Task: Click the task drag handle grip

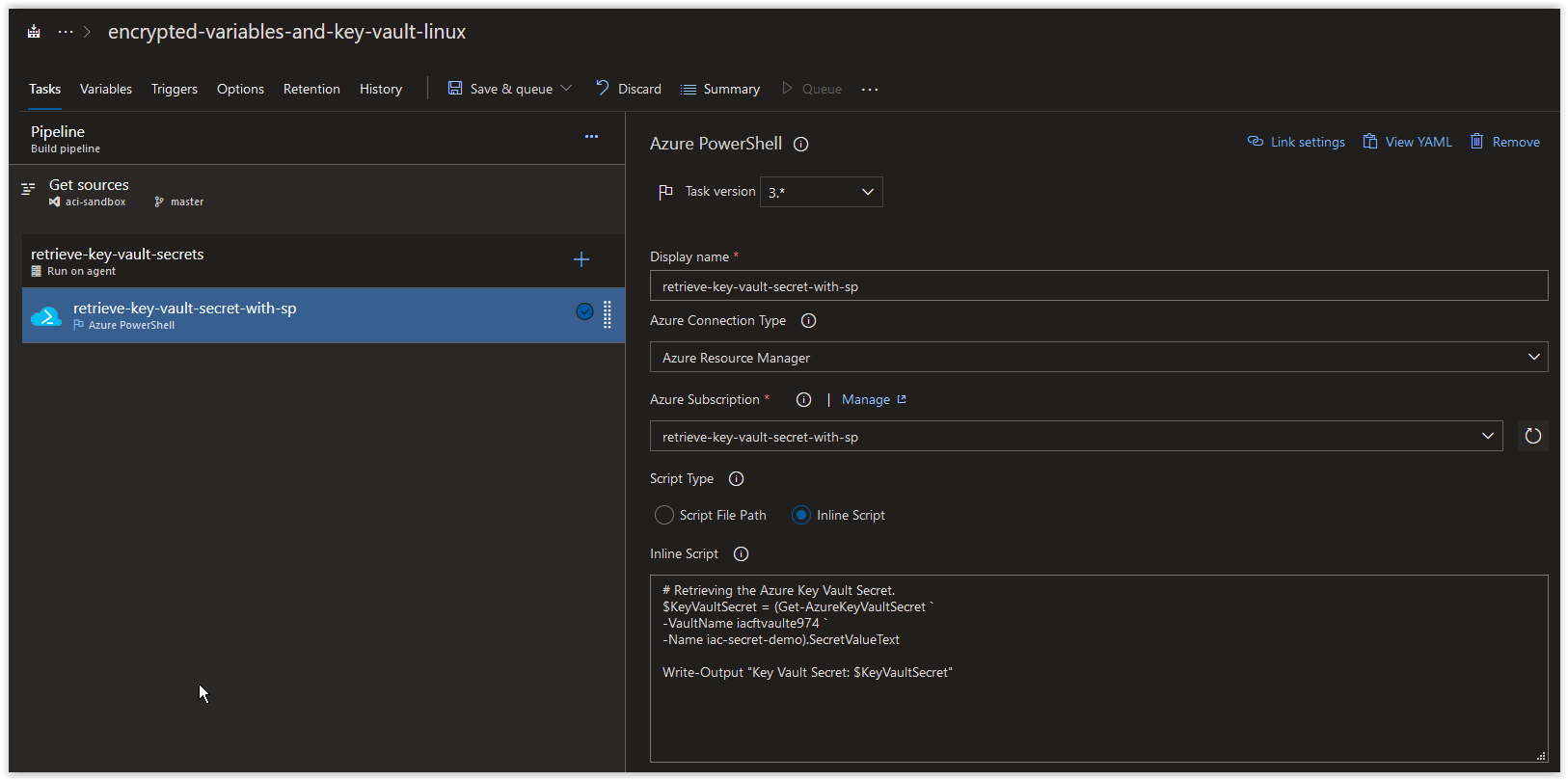Action: click(x=608, y=315)
